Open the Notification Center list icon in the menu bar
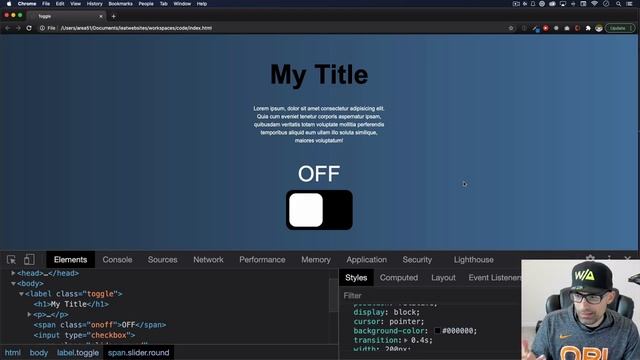Screen dimensions: 640x360 (630, 4)
